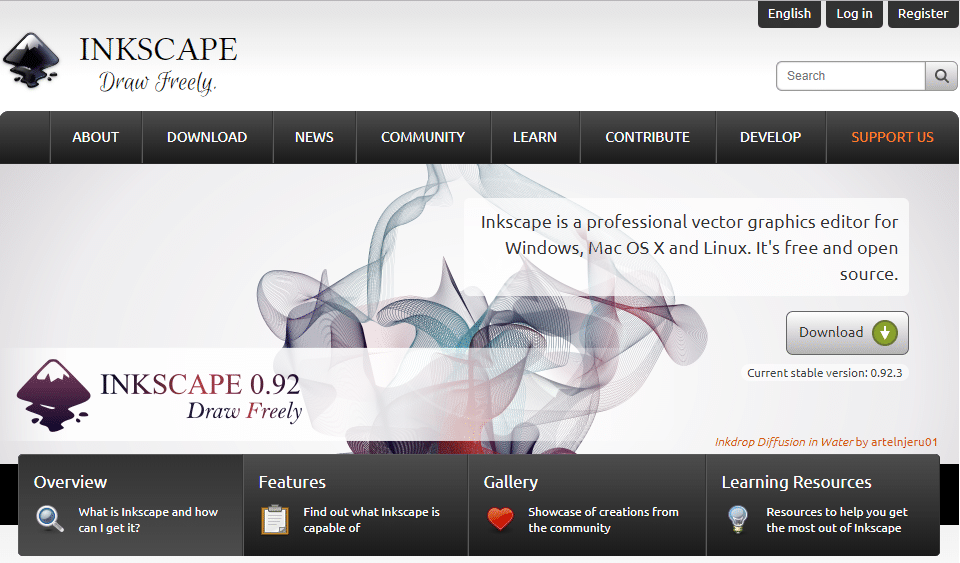Image resolution: width=960 pixels, height=563 pixels.
Task: Open the Support Us page
Action: tap(892, 137)
